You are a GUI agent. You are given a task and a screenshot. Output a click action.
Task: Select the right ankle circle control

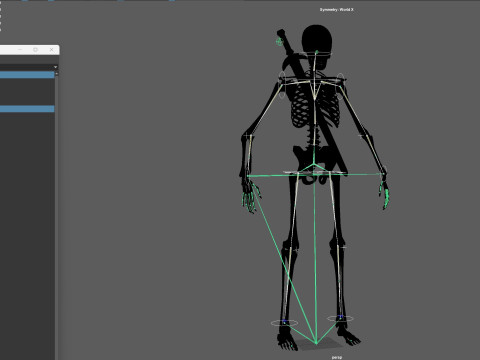click(340, 318)
